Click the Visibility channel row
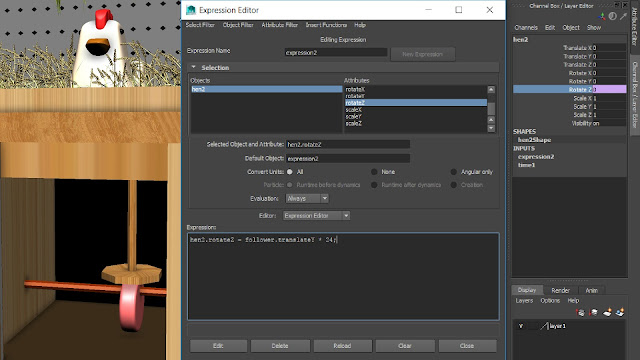640x360 pixels. (x=569, y=123)
